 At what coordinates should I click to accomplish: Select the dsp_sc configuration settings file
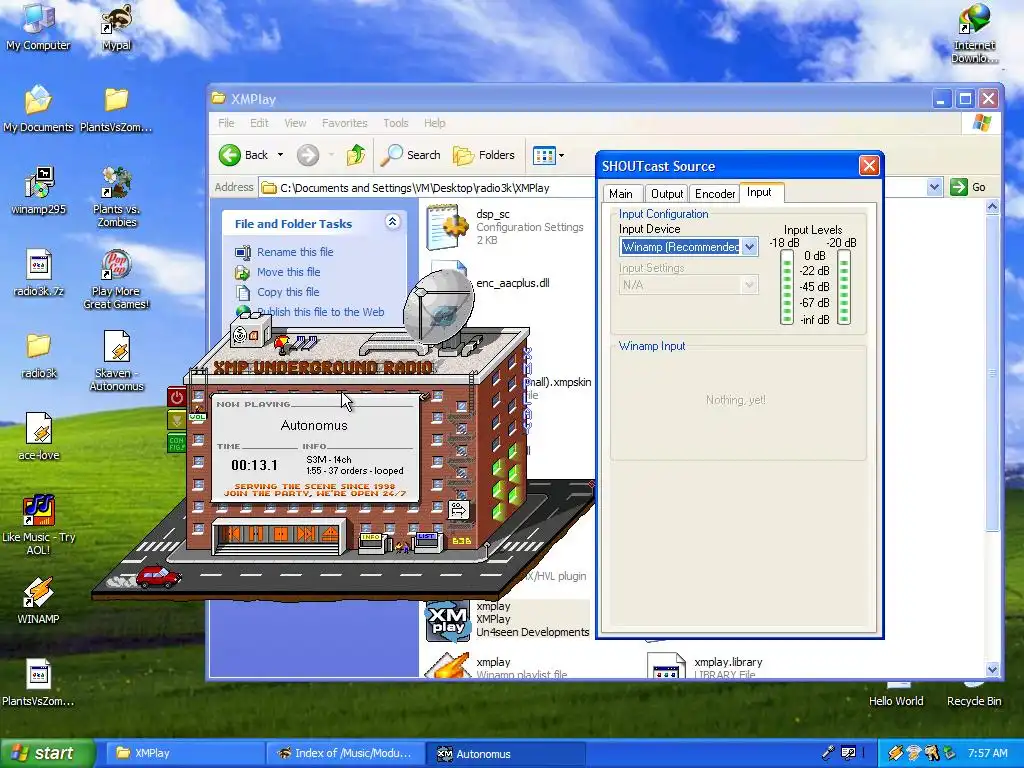(505, 227)
